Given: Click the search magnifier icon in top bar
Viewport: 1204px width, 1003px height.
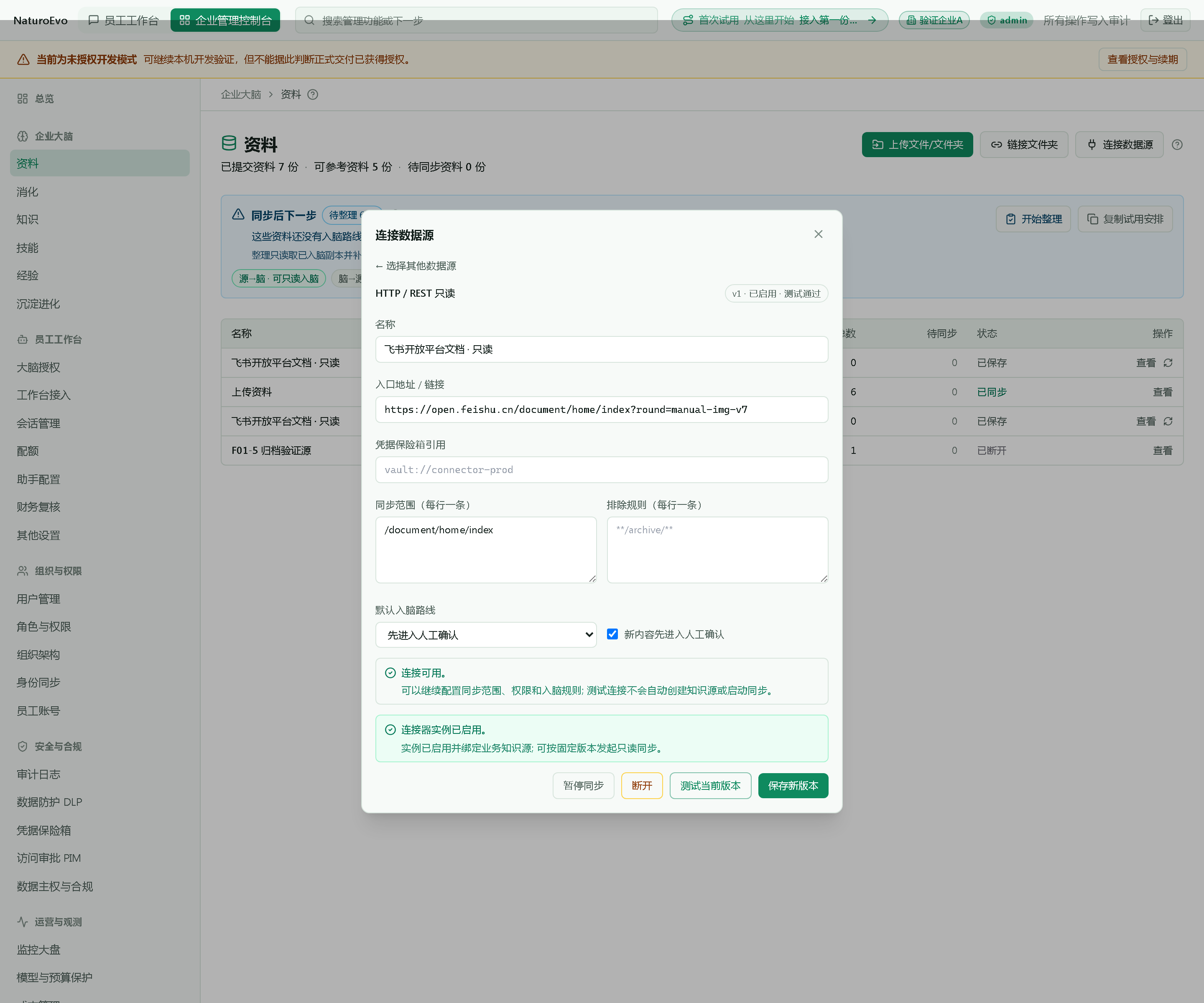Looking at the screenshot, I should pyautogui.click(x=309, y=20).
